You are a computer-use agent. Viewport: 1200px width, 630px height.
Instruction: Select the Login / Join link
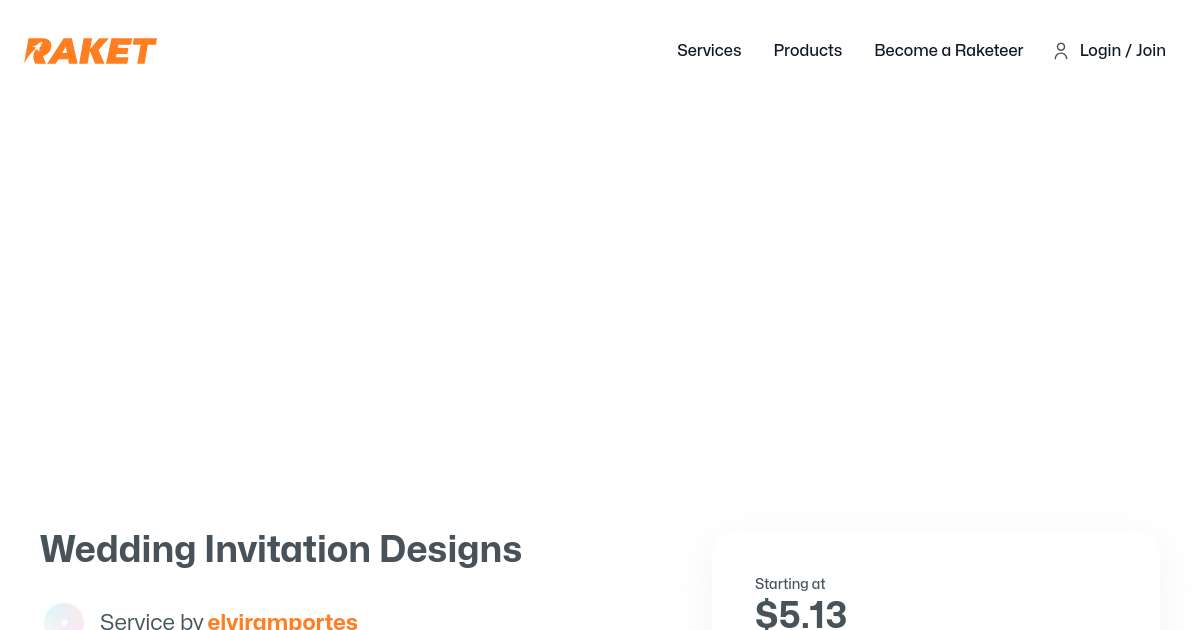coord(1122,51)
